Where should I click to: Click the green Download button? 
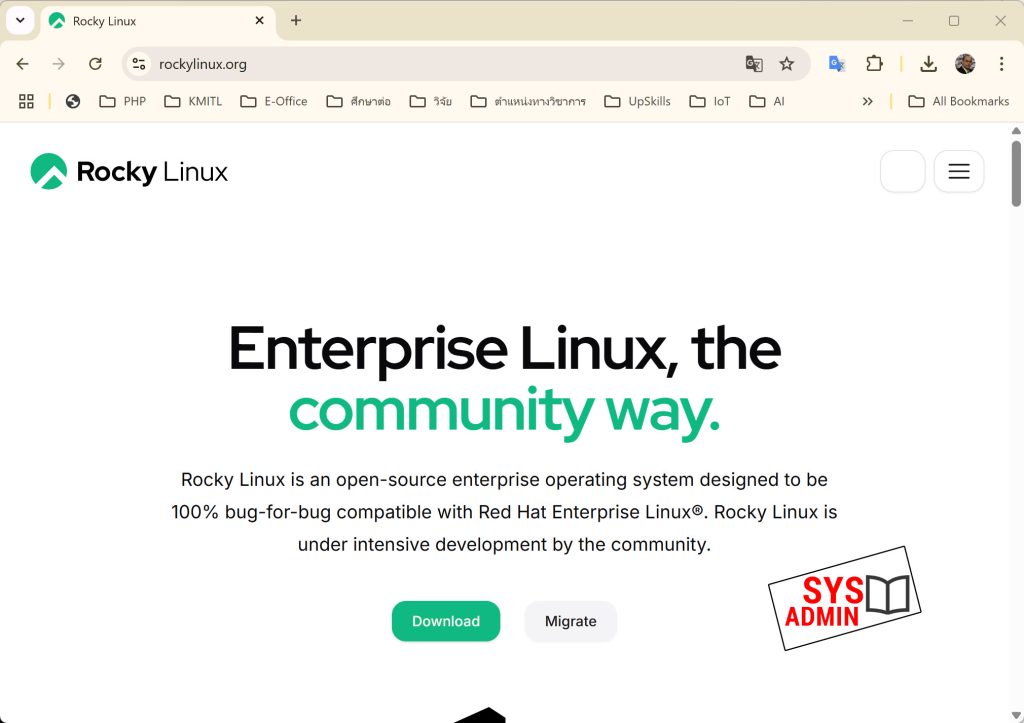[x=445, y=621]
